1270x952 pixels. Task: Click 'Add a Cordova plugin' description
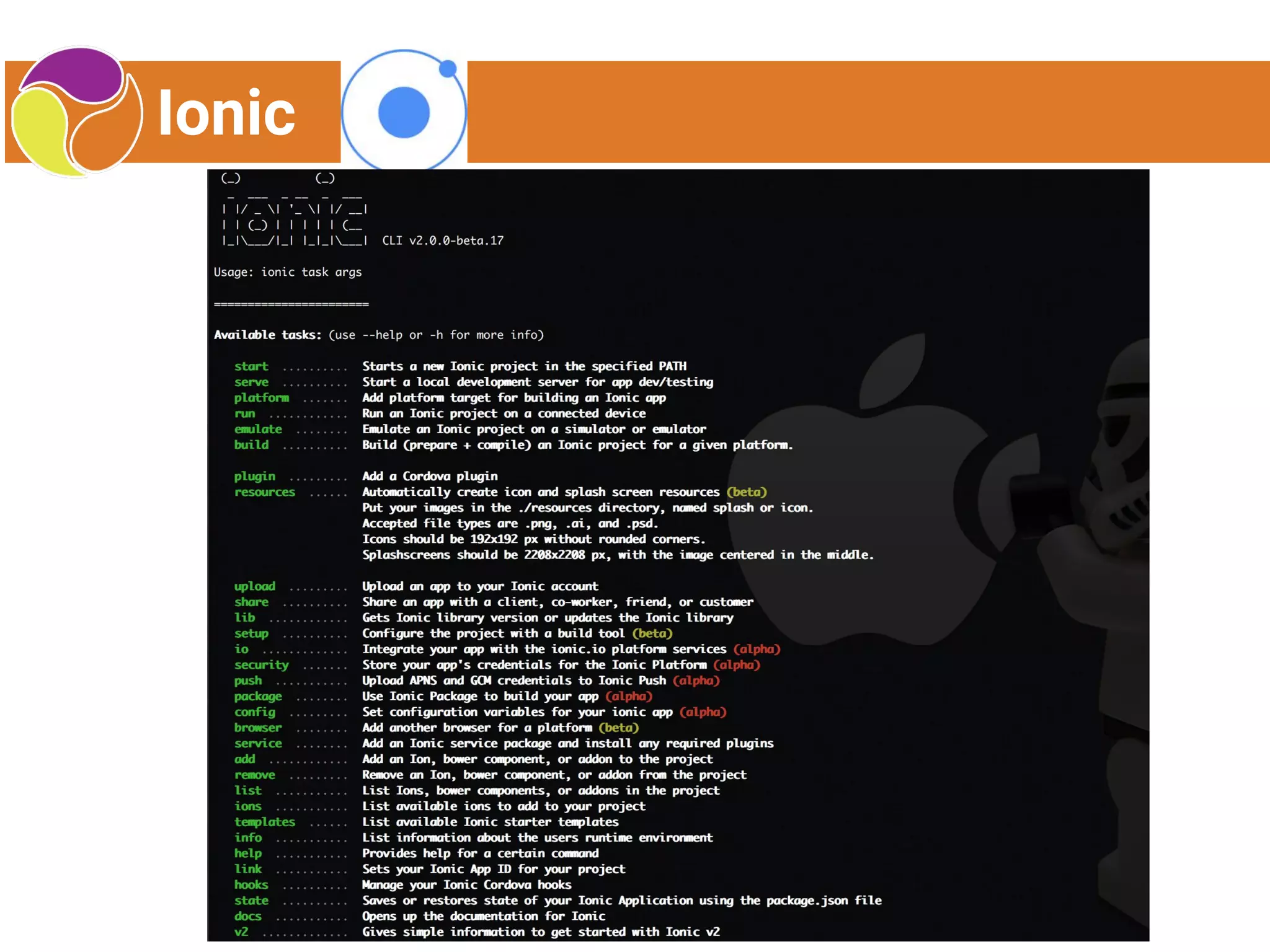point(430,476)
